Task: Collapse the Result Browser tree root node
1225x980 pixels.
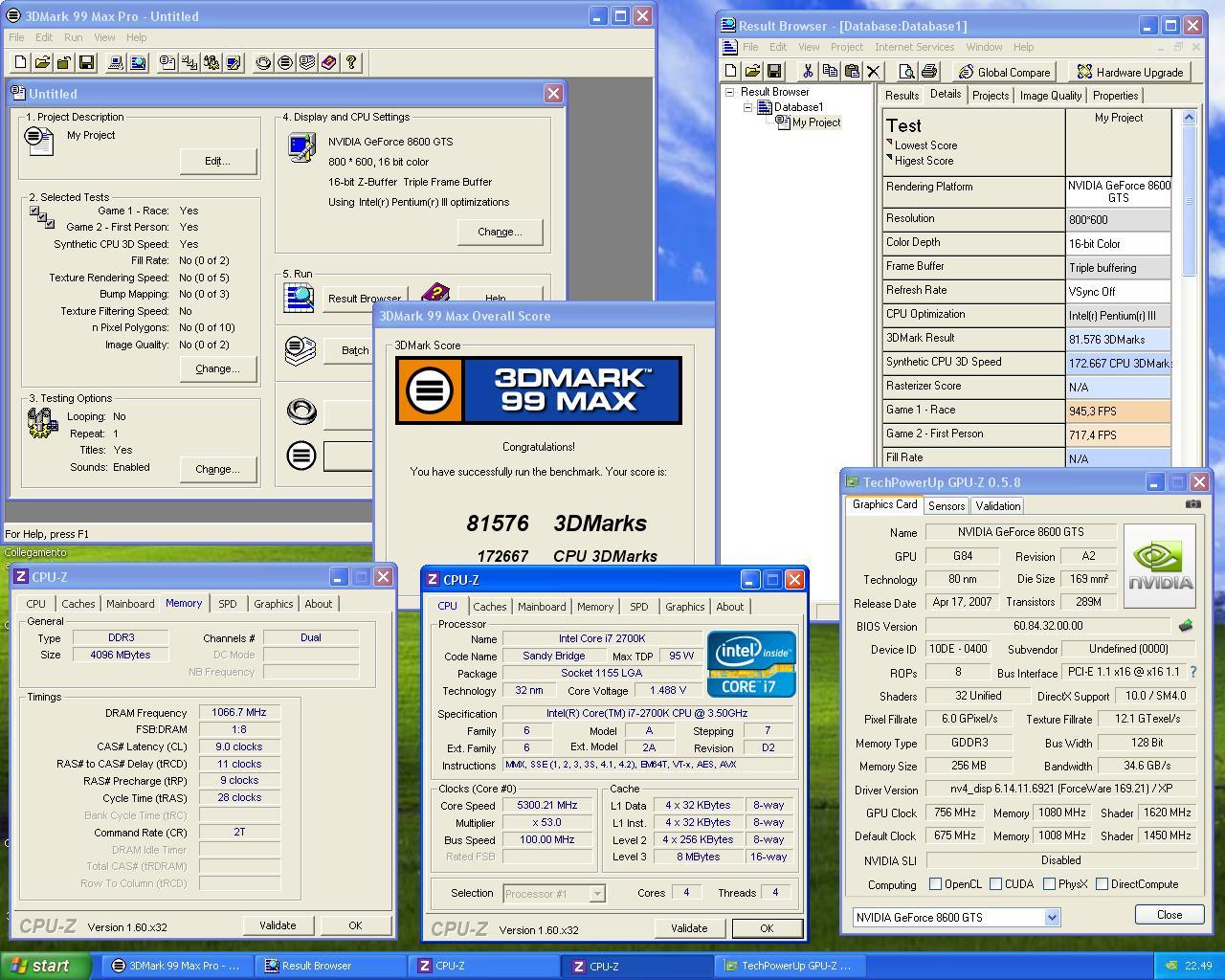Action: (729, 92)
